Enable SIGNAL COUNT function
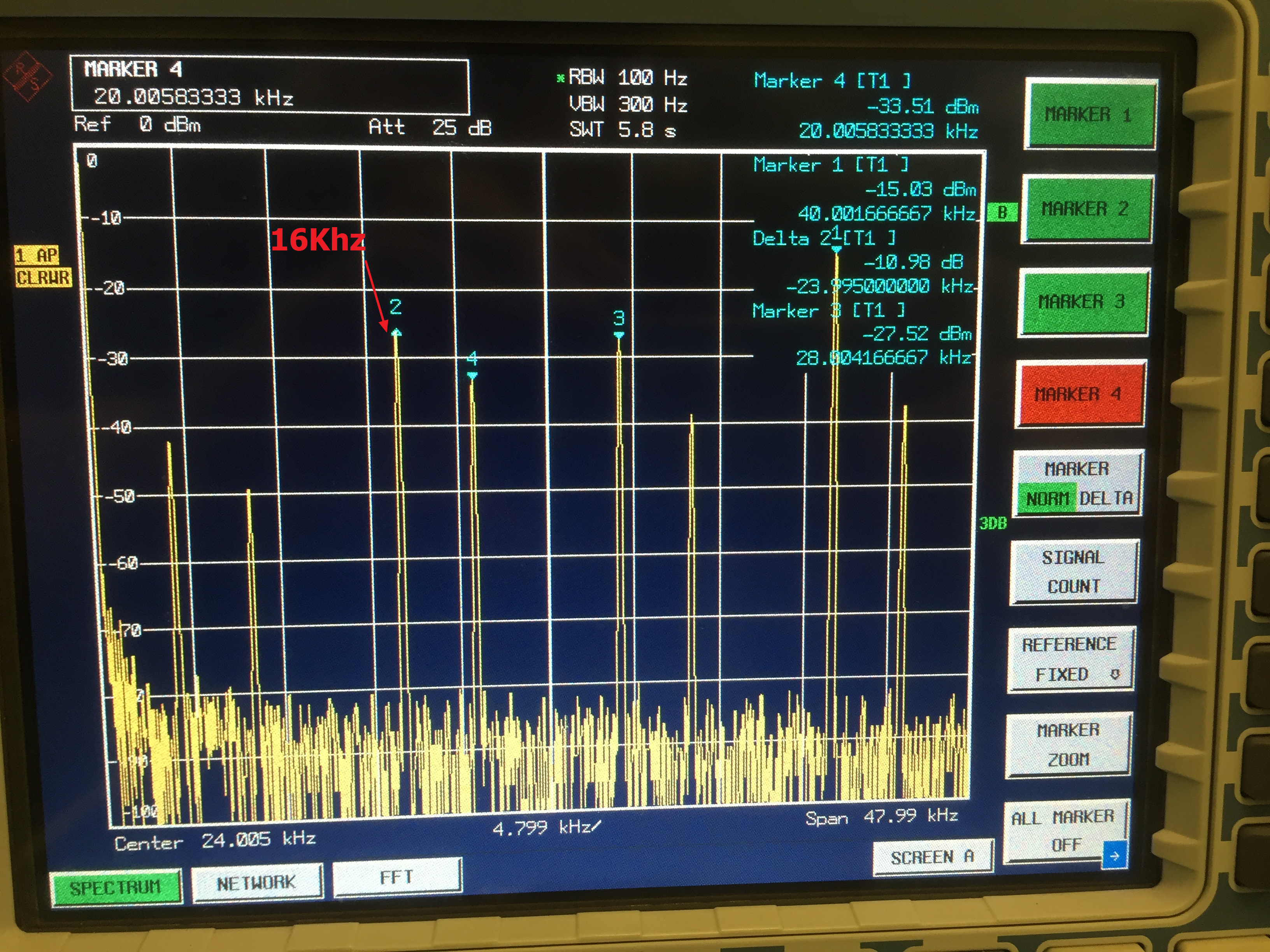The height and width of the screenshot is (952, 1270). (1073, 572)
